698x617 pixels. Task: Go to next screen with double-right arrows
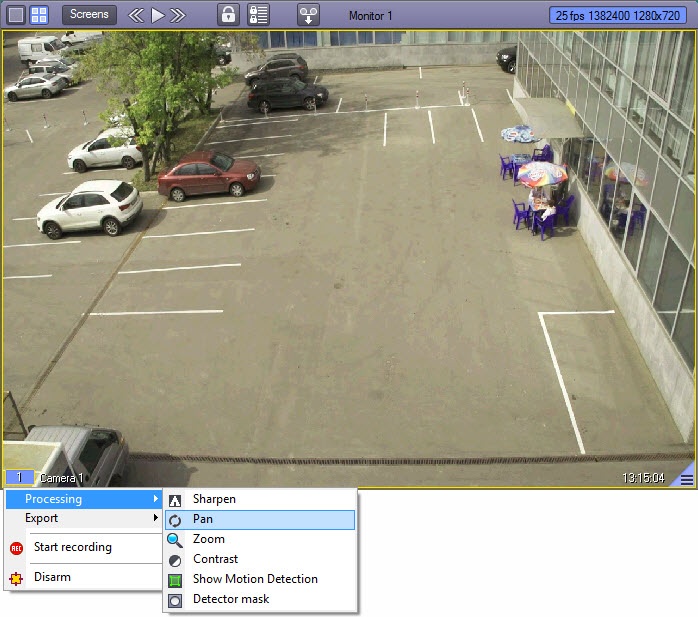pos(178,15)
